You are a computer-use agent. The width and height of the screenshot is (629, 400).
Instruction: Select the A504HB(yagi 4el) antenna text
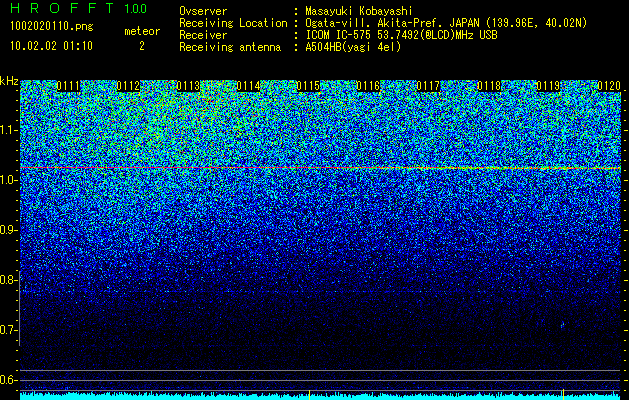(x=353, y=47)
